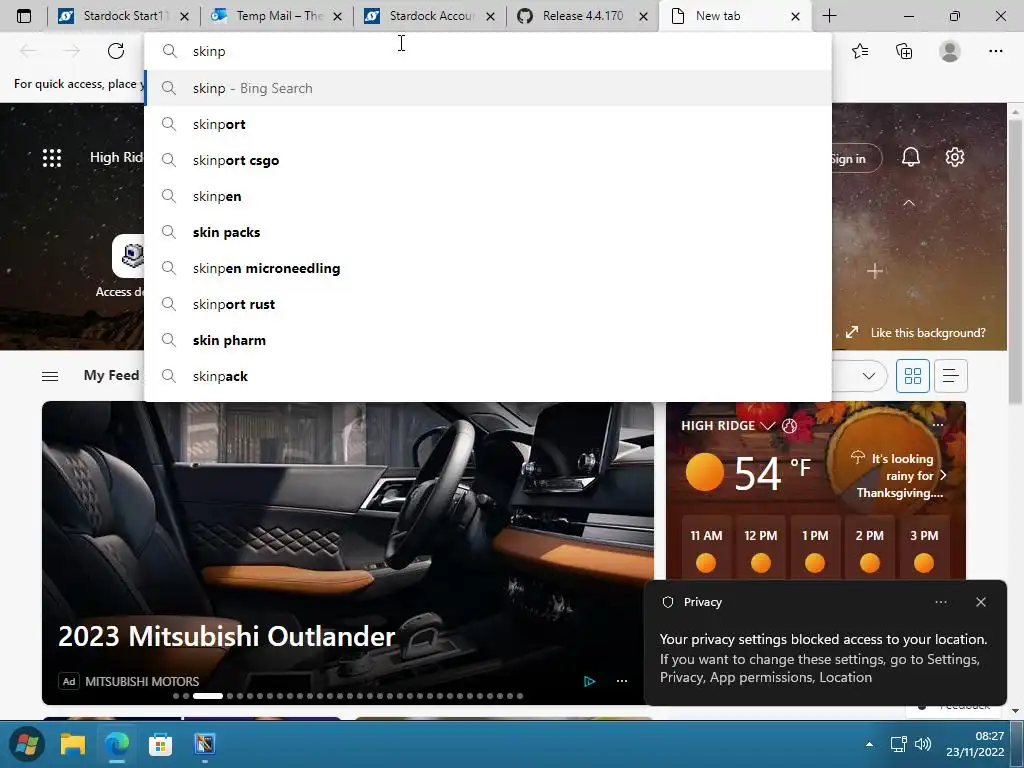Open the profile avatar icon

pos(950,51)
